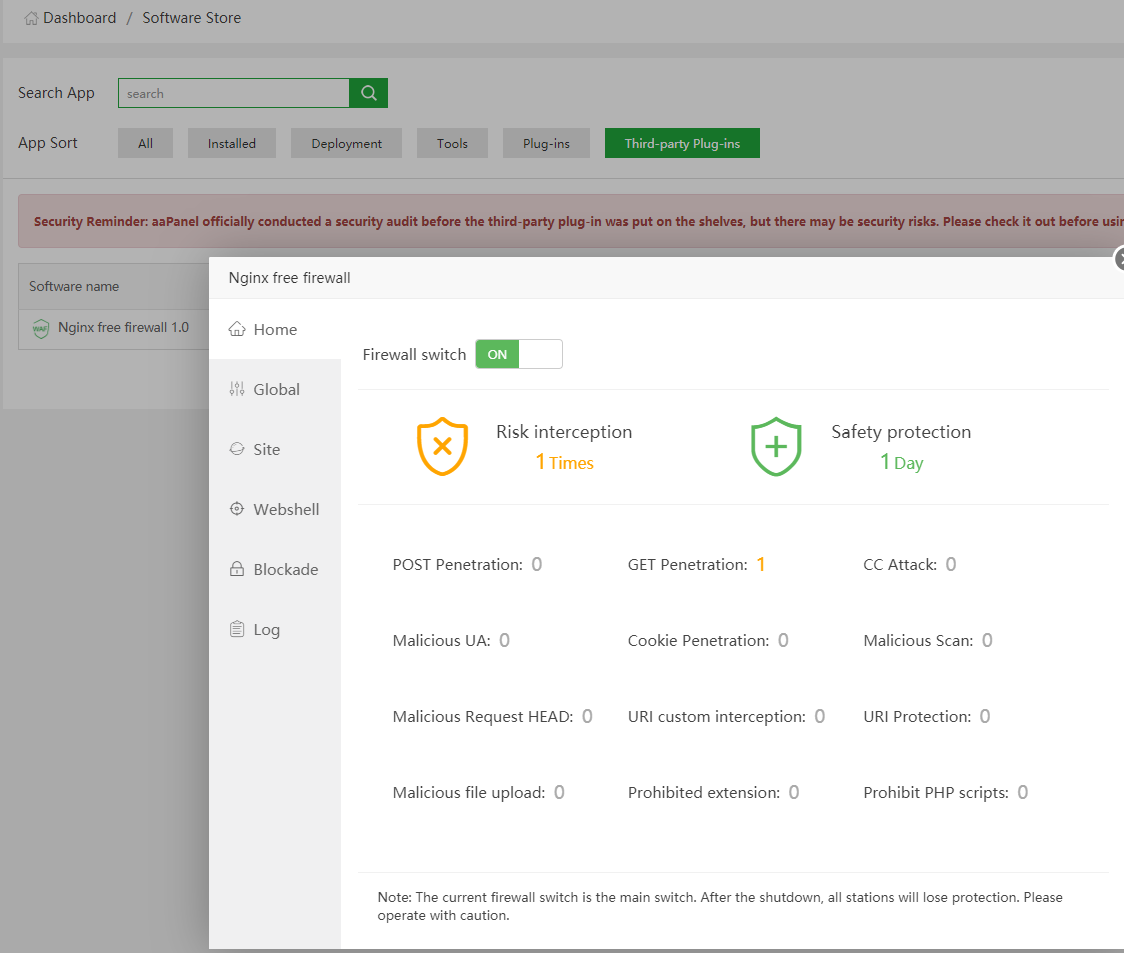The height and width of the screenshot is (953, 1124).
Task: Click the Global settings sliders icon
Action: click(237, 389)
